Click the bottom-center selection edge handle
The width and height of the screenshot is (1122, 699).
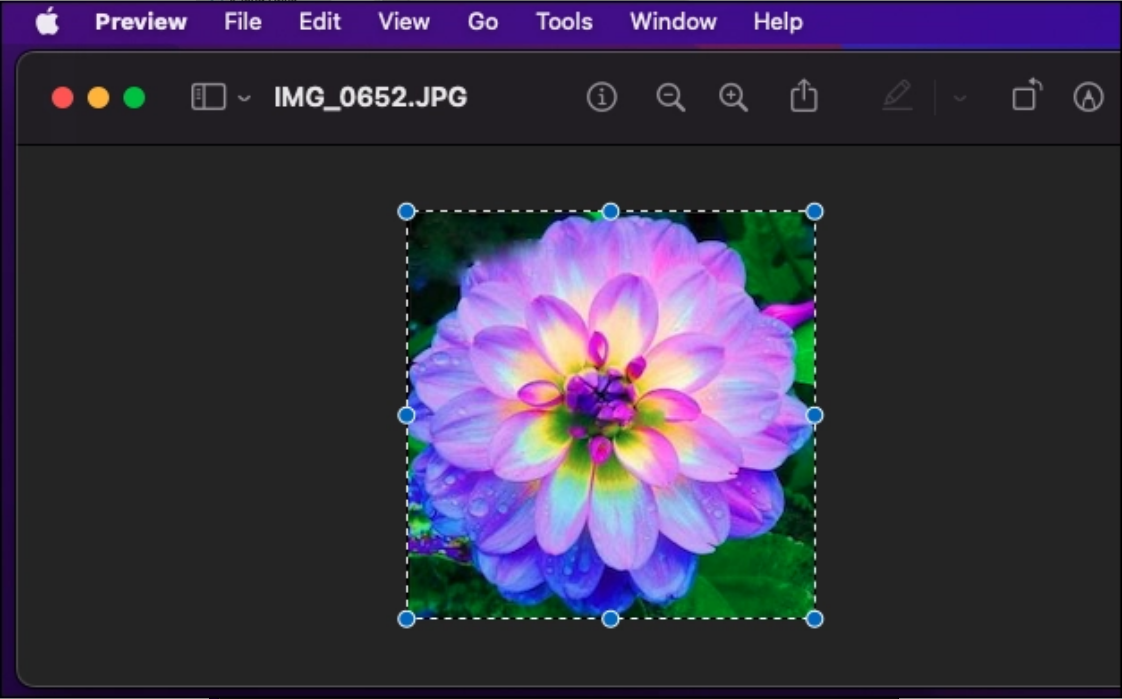click(x=610, y=619)
